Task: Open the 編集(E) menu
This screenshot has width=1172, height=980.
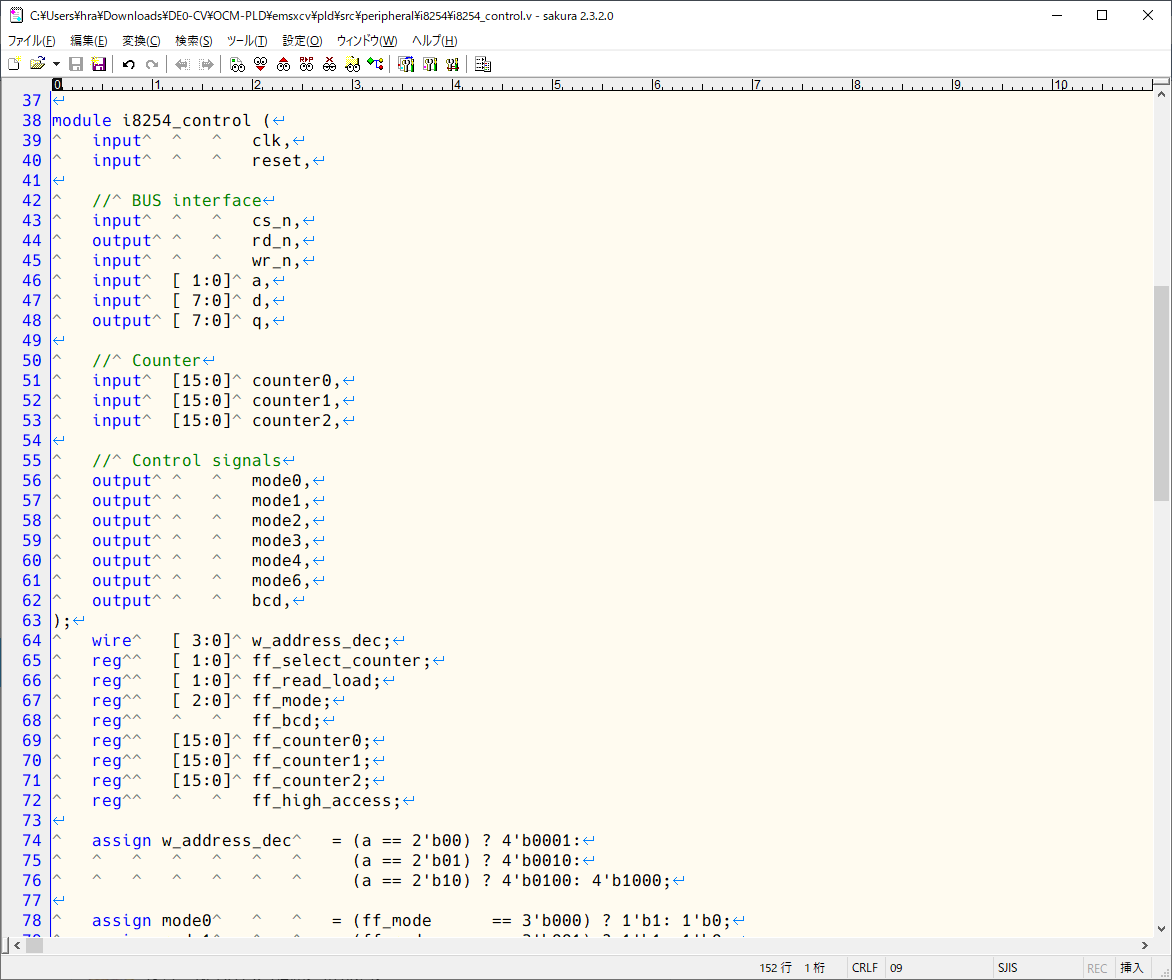Action: pyautogui.click(x=88, y=40)
